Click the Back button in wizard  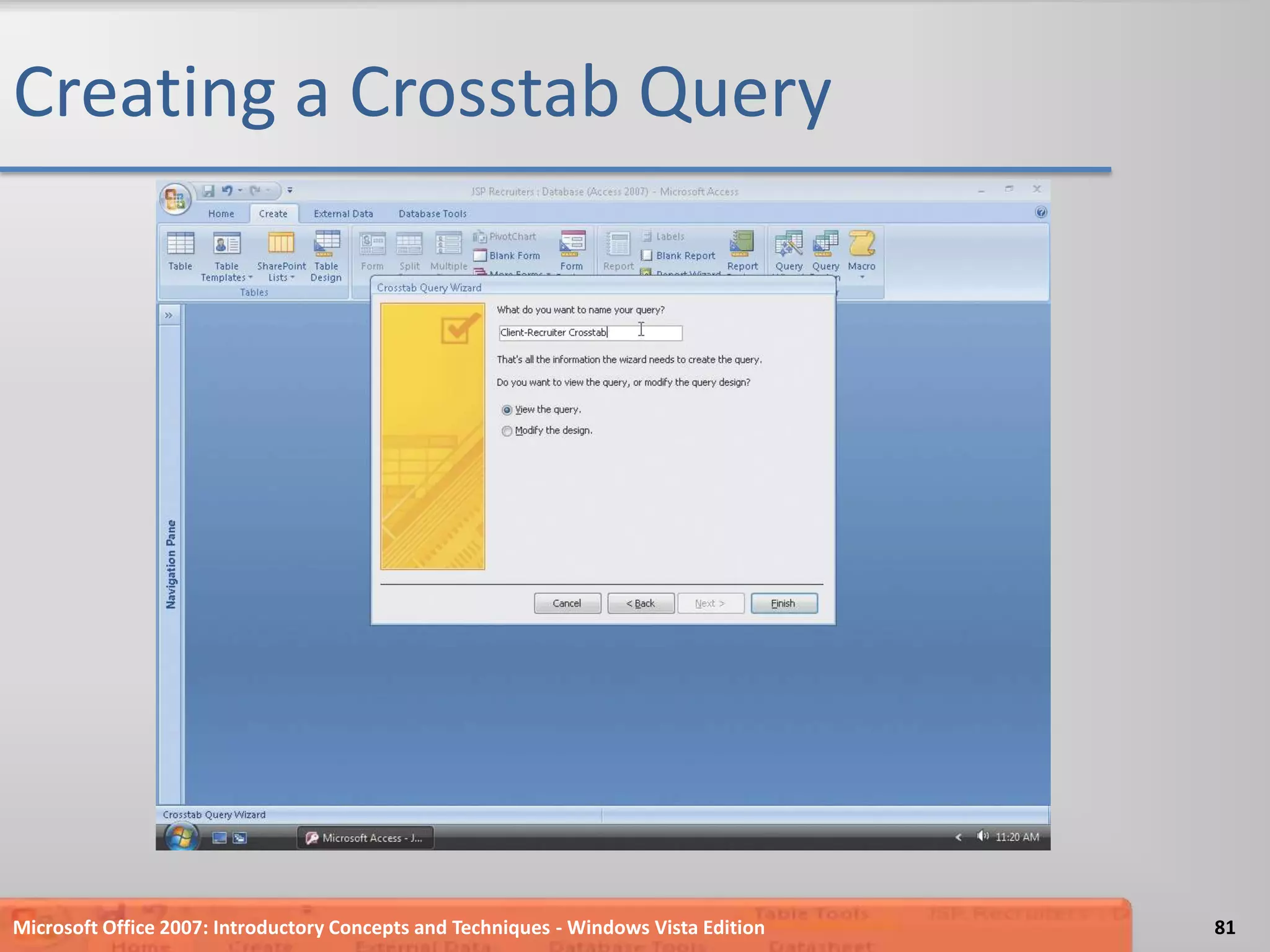(641, 604)
